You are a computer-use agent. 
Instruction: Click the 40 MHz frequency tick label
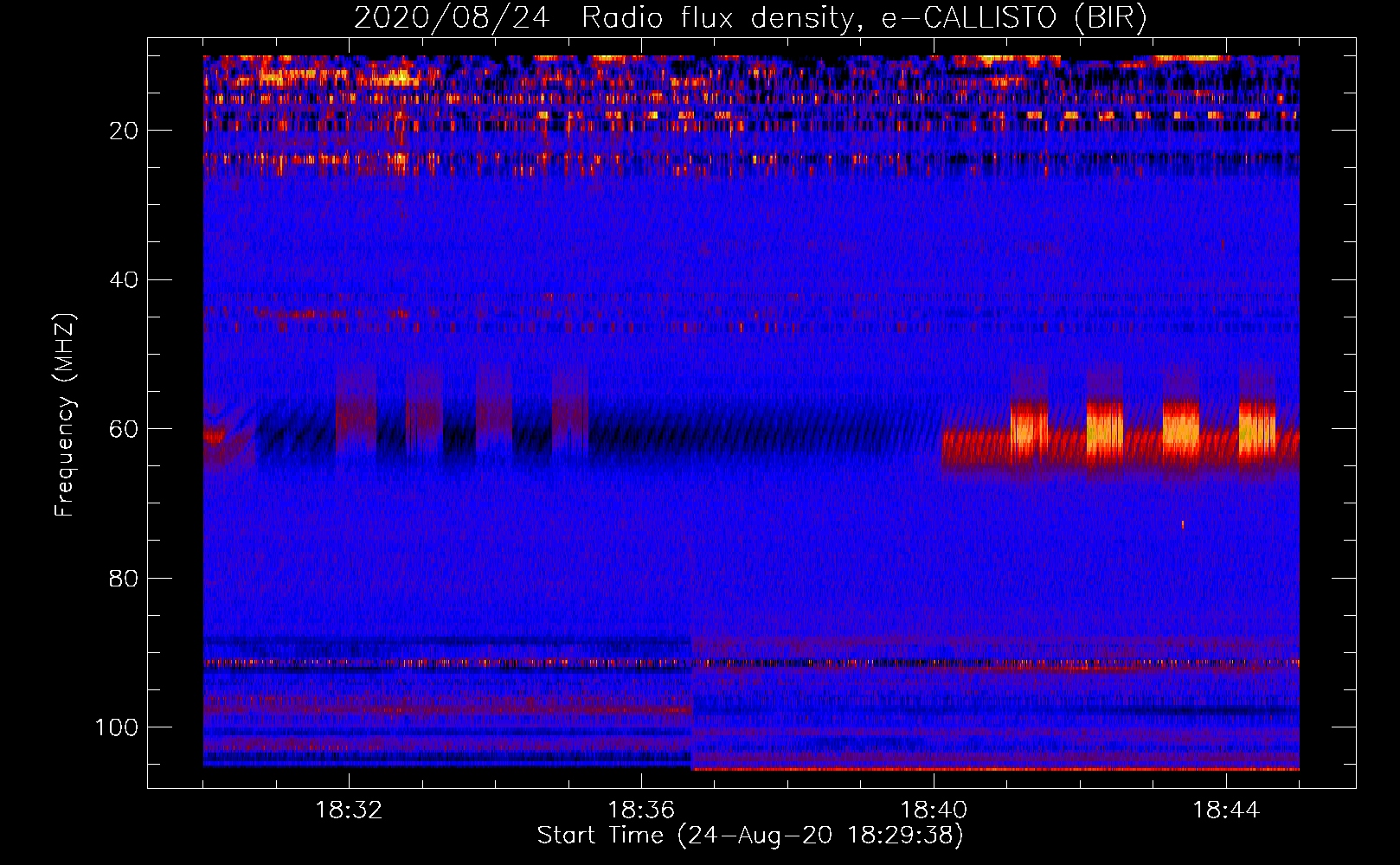(x=124, y=279)
